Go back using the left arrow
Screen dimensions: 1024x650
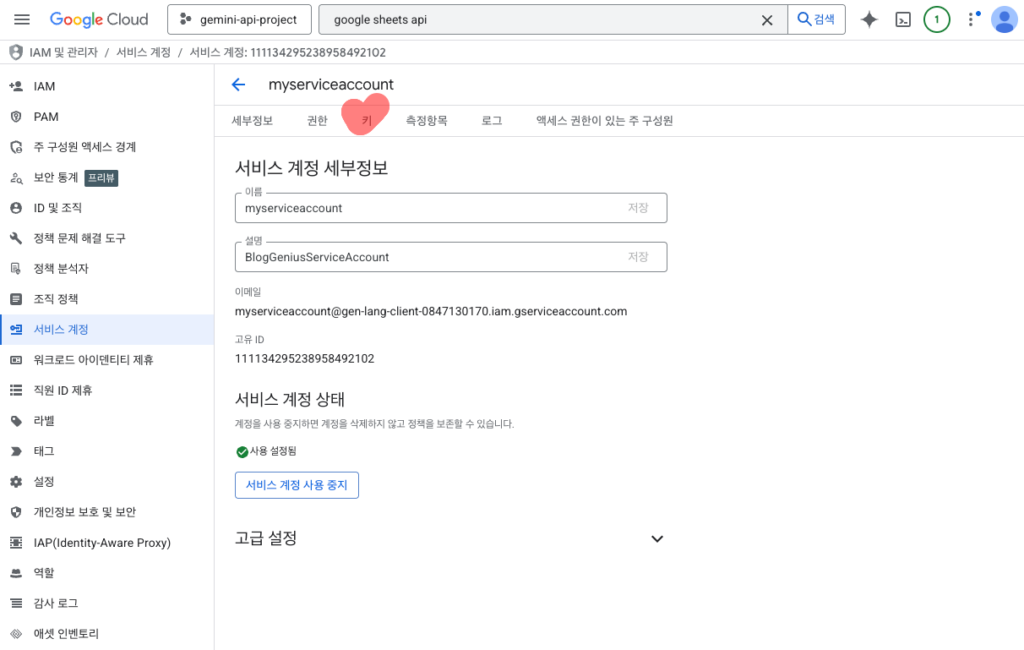[x=238, y=85]
